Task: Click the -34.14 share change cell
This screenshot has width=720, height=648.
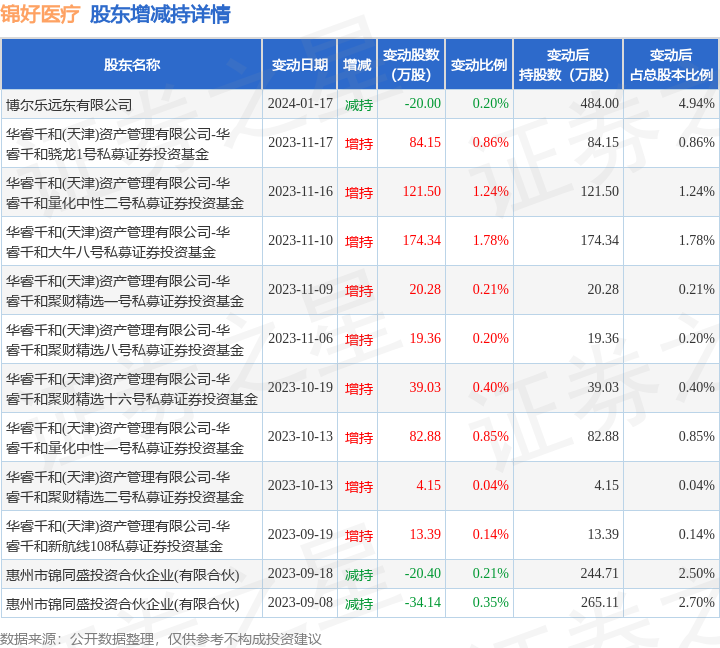Action: (x=422, y=604)
